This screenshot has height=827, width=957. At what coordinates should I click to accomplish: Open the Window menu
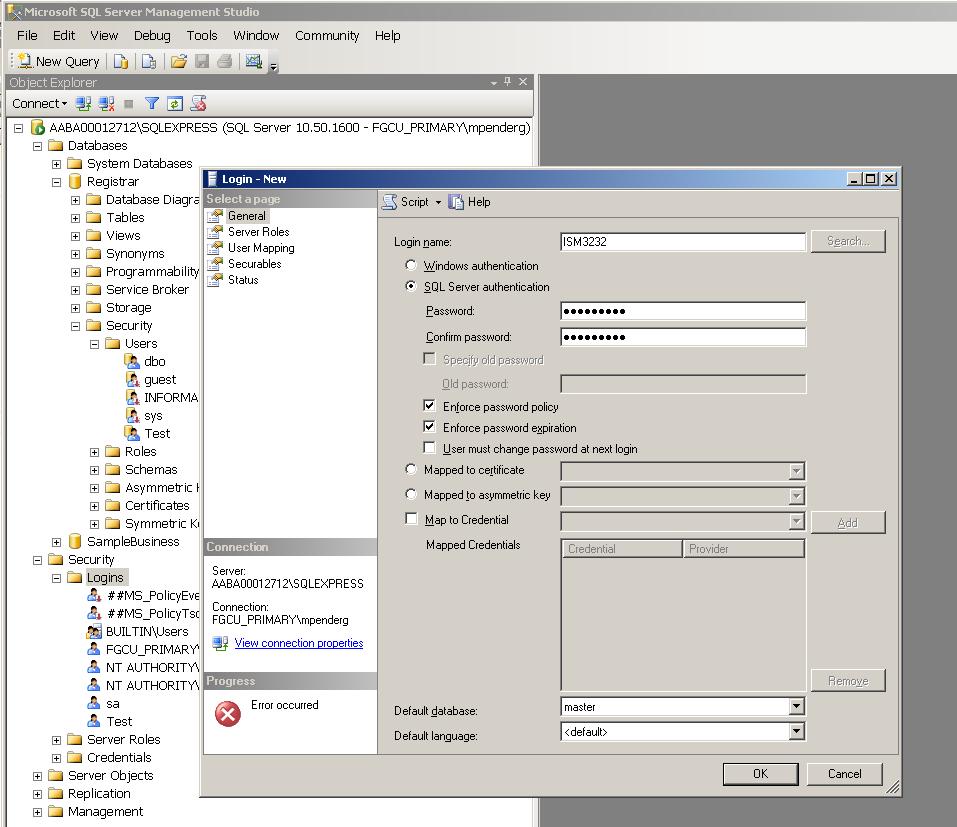(256, 35)
